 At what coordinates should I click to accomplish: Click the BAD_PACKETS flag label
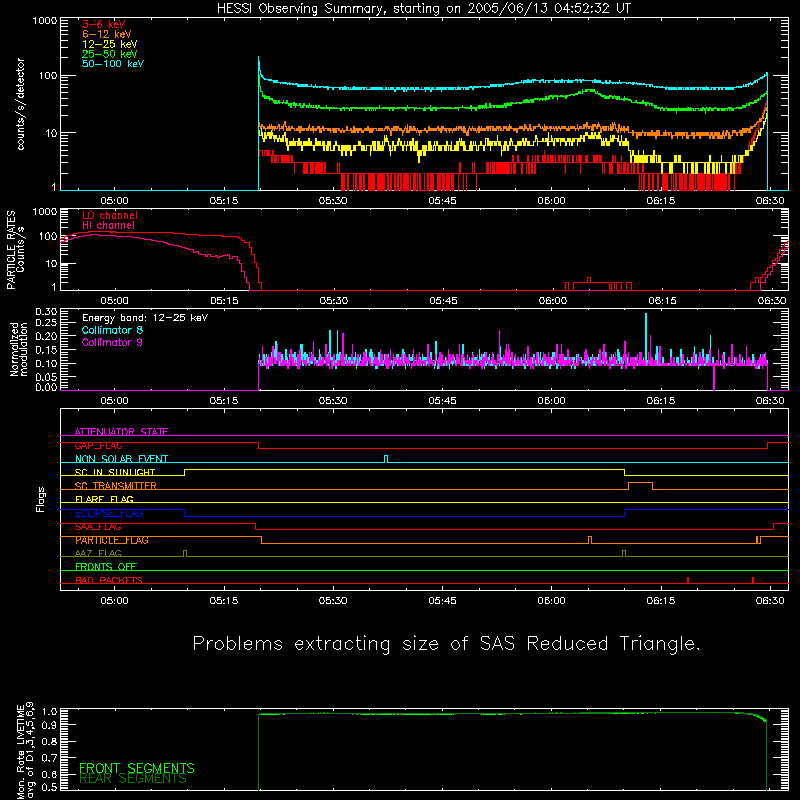coord(109,580)
